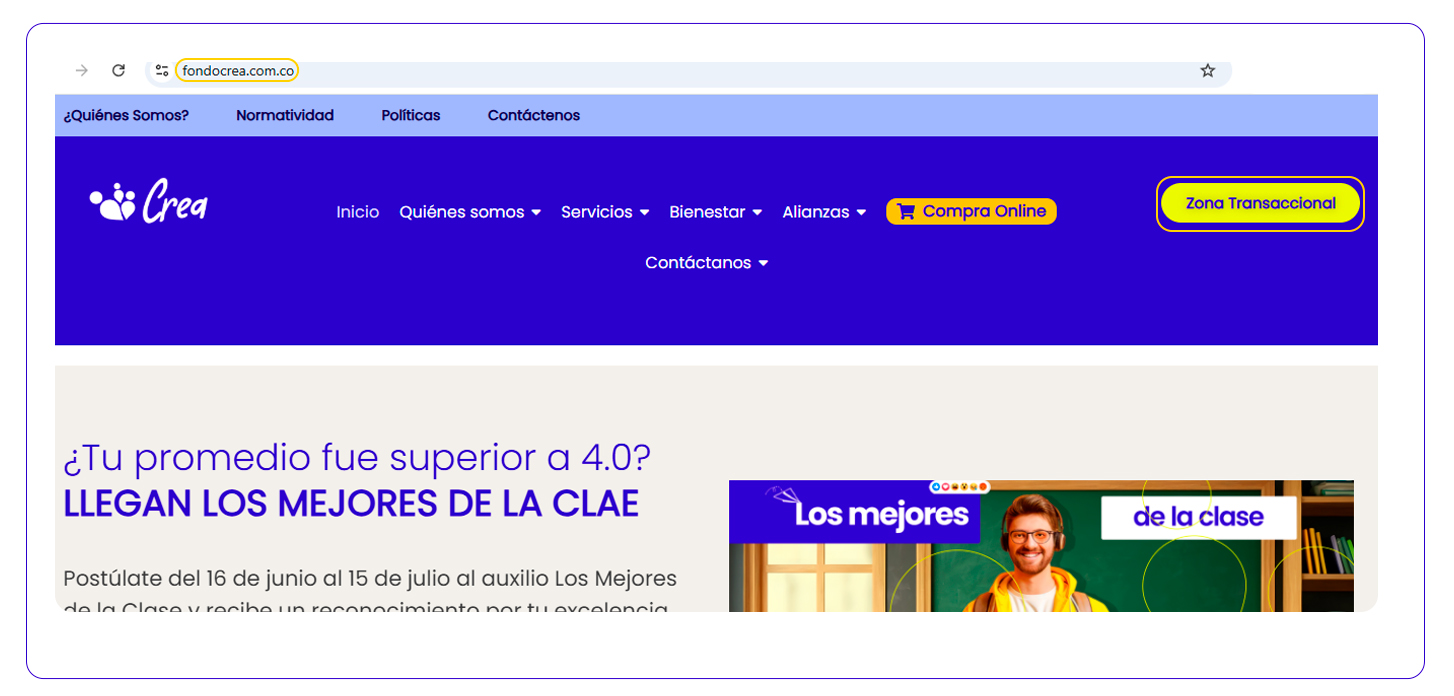Click the browser forward arrow icon
The image size is (1454, 696).
82,70
